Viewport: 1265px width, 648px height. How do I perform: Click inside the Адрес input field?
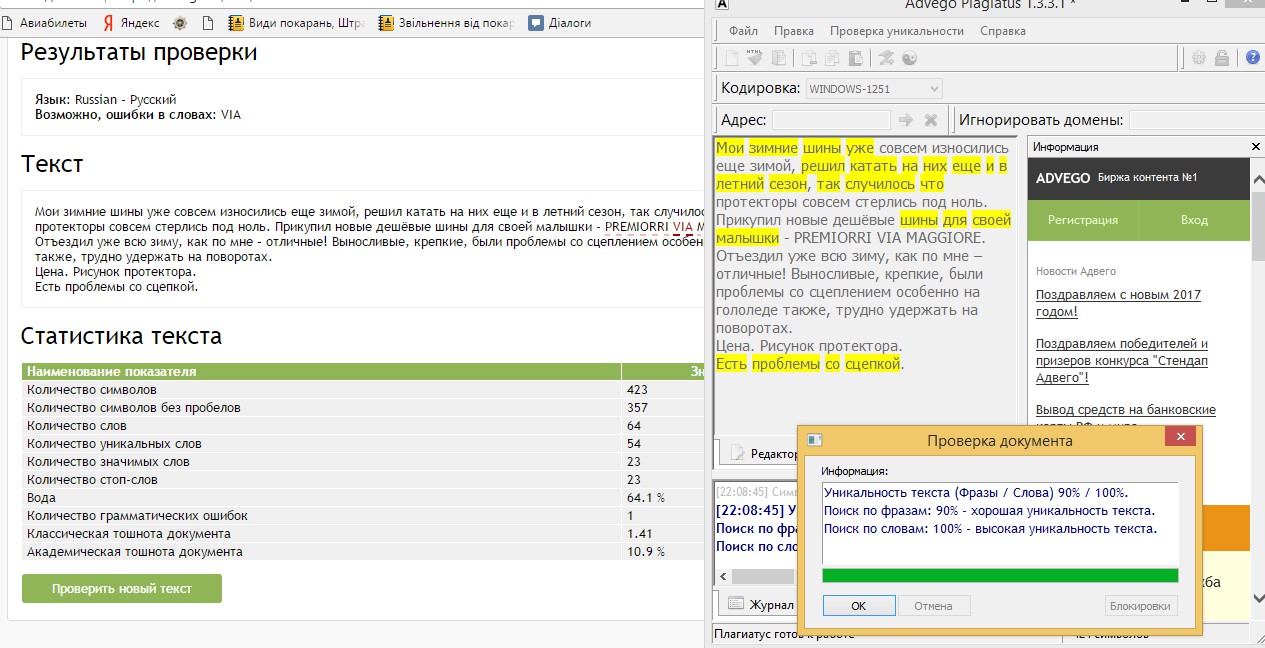(831, 120)
